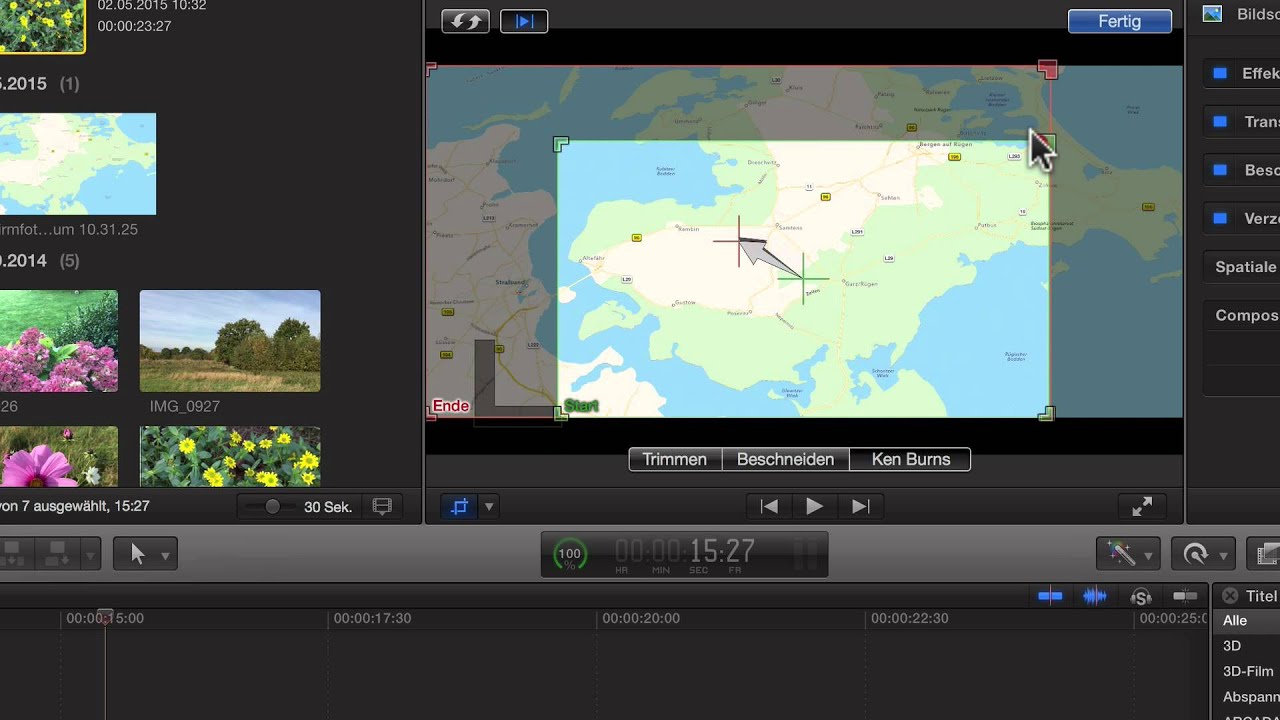This screenshot has height=720, width=1280.
Task: Open the clip appearance filmstrip options
Action: pyautogui.click(x=382, y=507)
